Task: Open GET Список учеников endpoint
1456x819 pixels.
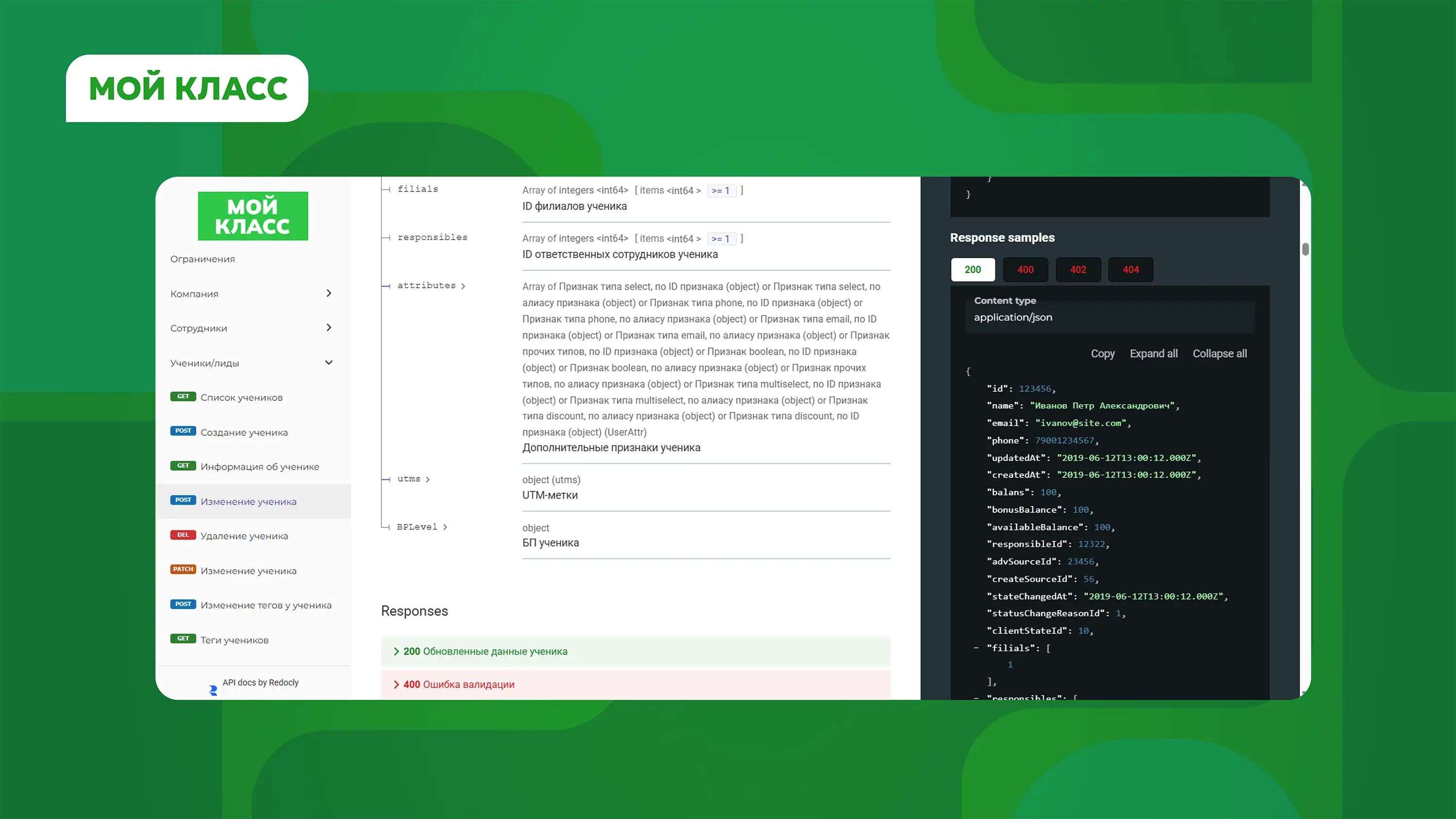Action: point(241,397)
